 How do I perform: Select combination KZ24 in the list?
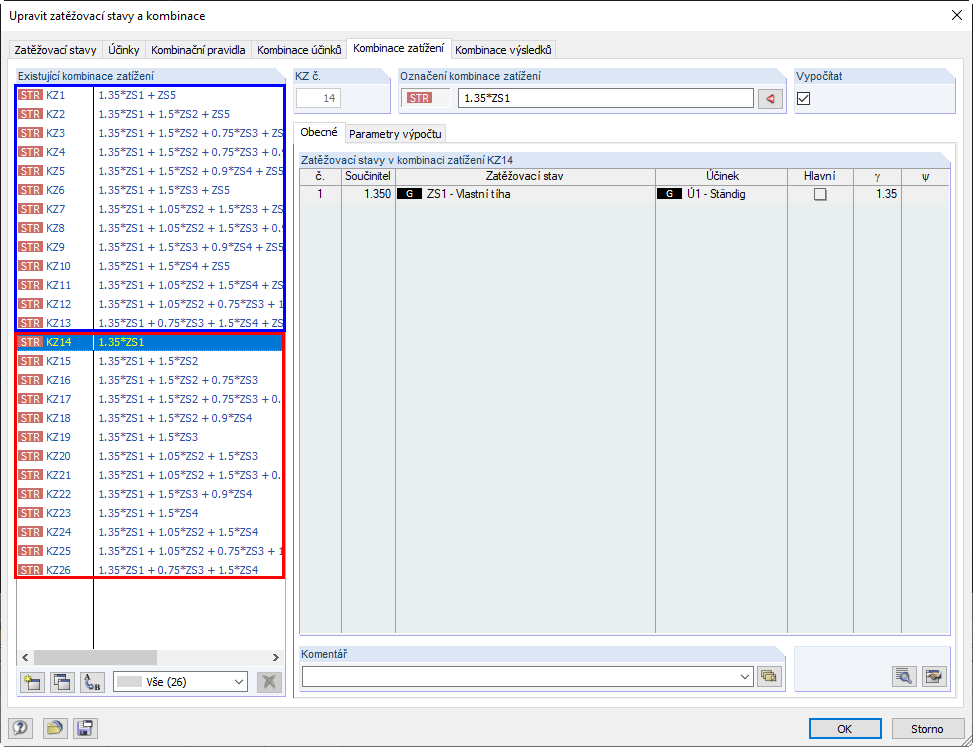[x=150, y=532]
